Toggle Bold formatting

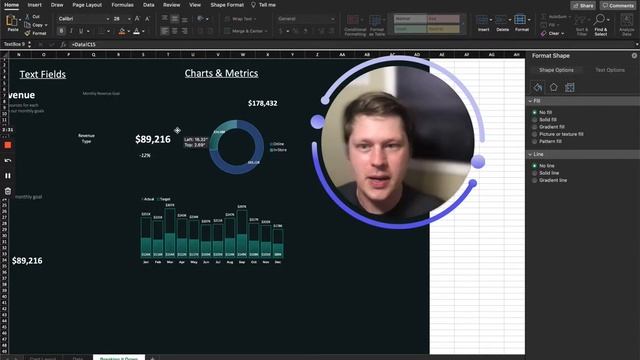pyautogui.click(x=61, y=31)
